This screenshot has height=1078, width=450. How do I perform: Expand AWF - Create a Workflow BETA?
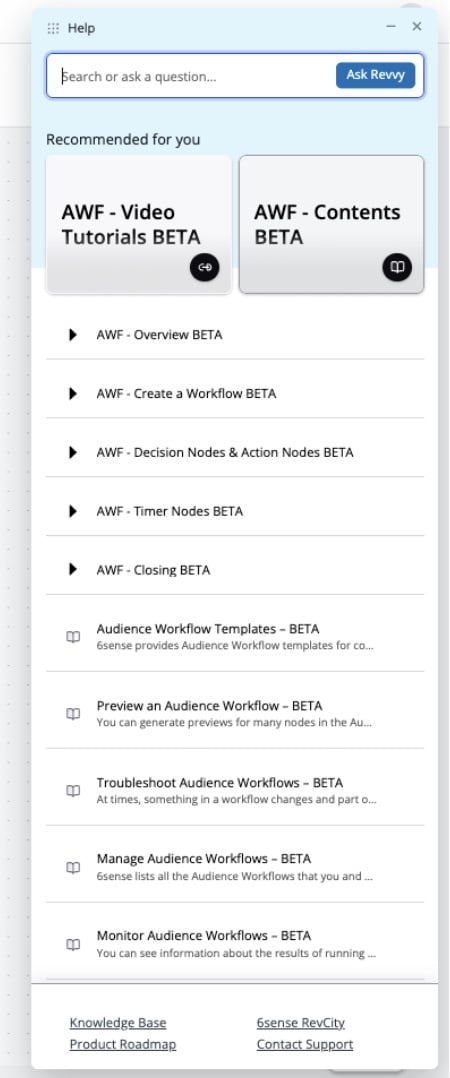235,394
